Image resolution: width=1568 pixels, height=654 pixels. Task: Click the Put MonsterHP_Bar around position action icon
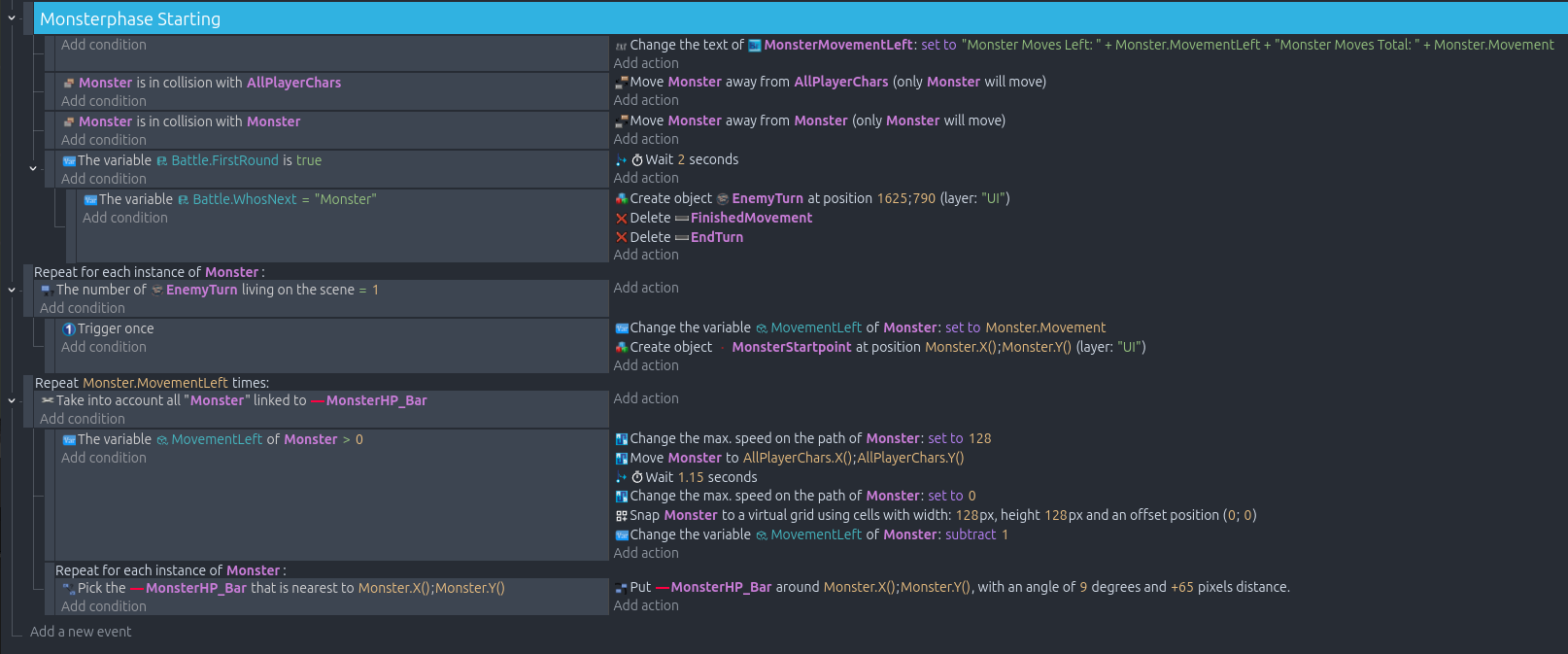click(x=621, y=588)
